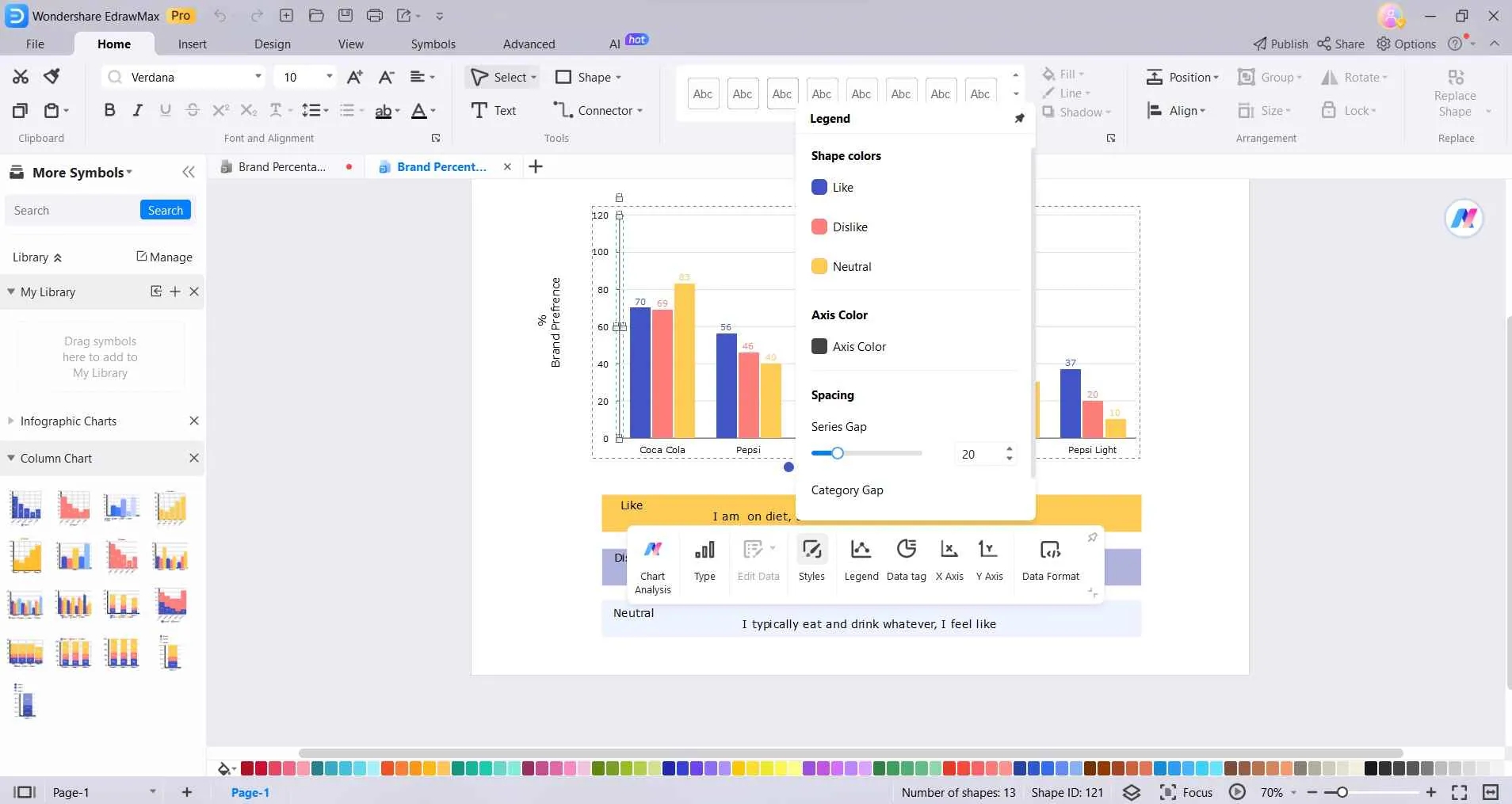Select the first column chart thumbnail
1512x804 pixels.
click(25, 508)
